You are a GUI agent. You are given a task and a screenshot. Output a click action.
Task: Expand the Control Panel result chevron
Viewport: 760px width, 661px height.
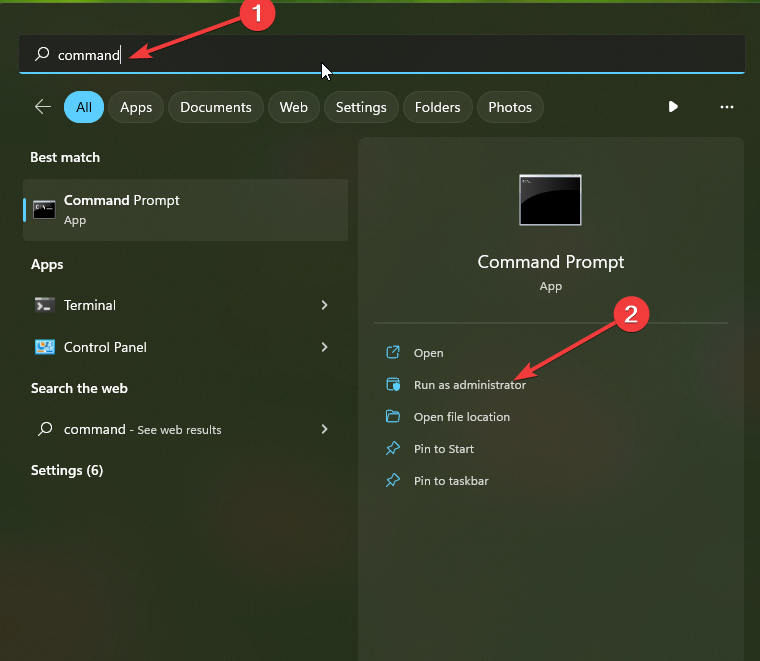[324, 347]
